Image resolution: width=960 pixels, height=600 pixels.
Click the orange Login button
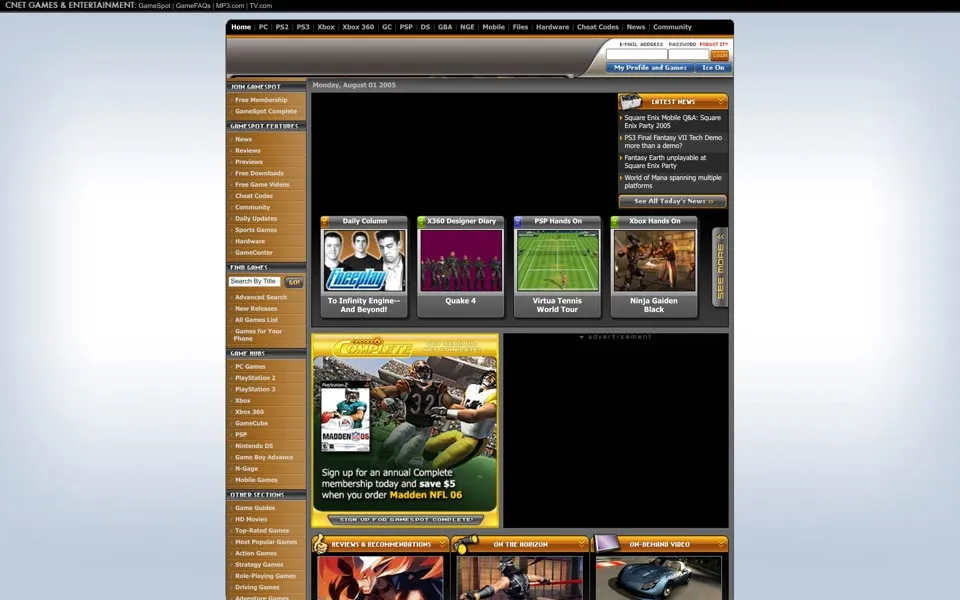[720, 55]
